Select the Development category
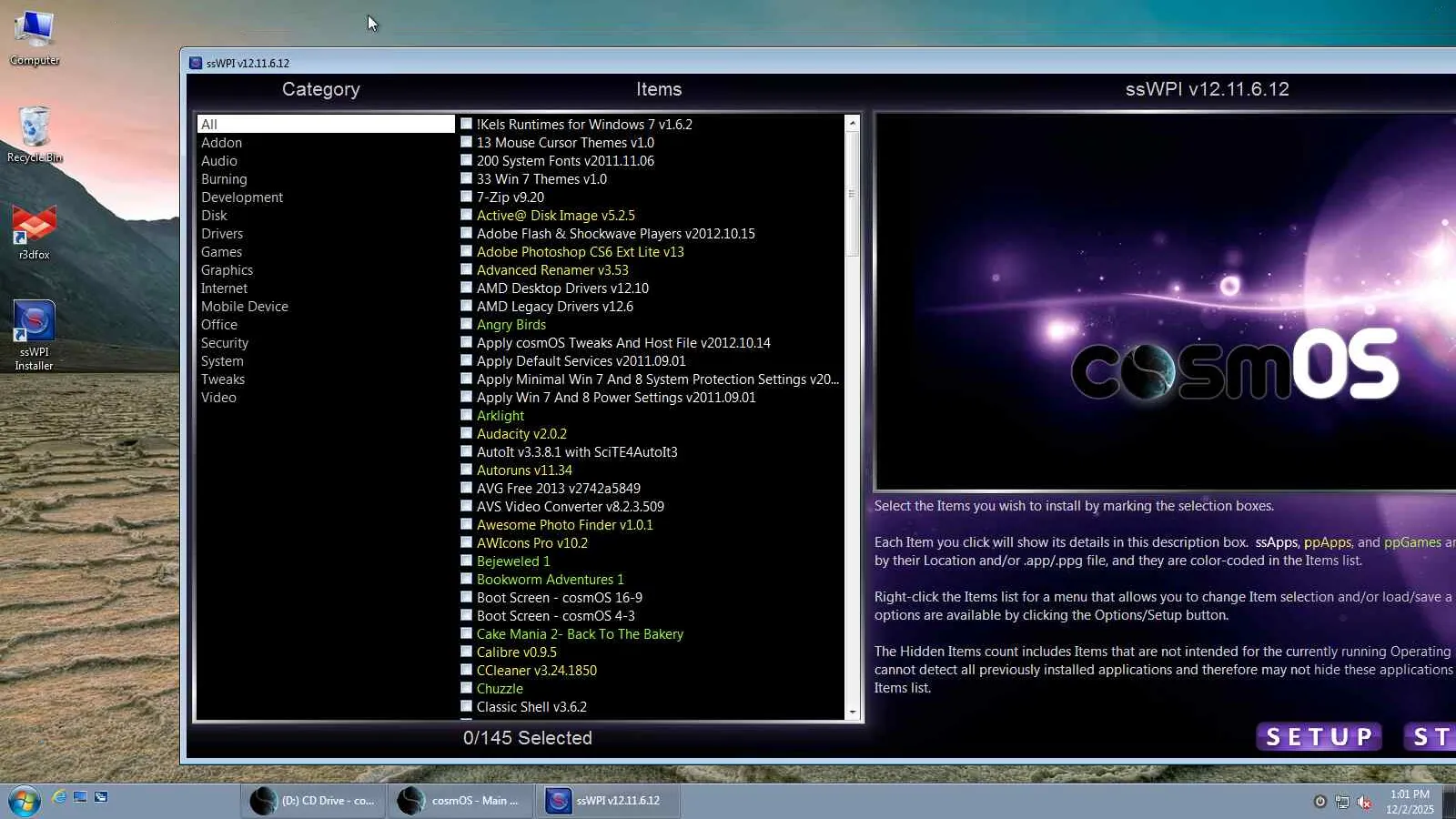 tap(326, 197)
